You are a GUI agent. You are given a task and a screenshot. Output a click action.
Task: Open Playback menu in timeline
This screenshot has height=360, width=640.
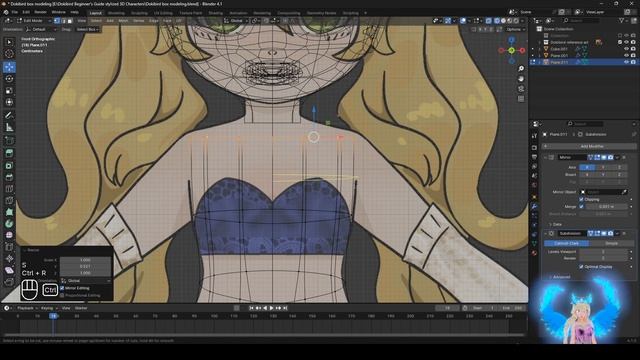27,308
